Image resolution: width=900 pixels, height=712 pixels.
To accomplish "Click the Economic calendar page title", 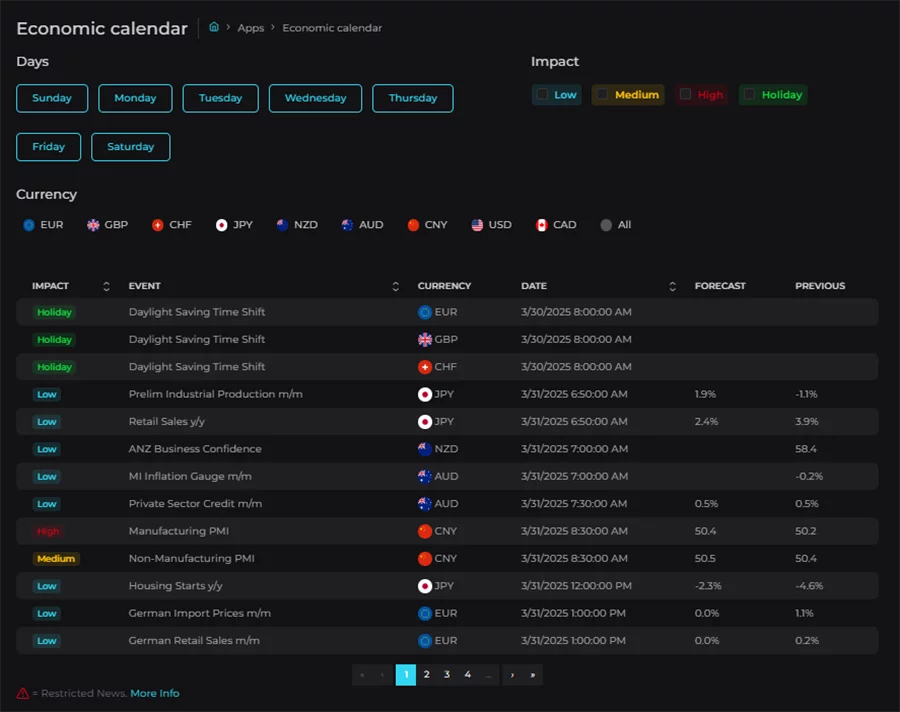I will pos(102,28).
